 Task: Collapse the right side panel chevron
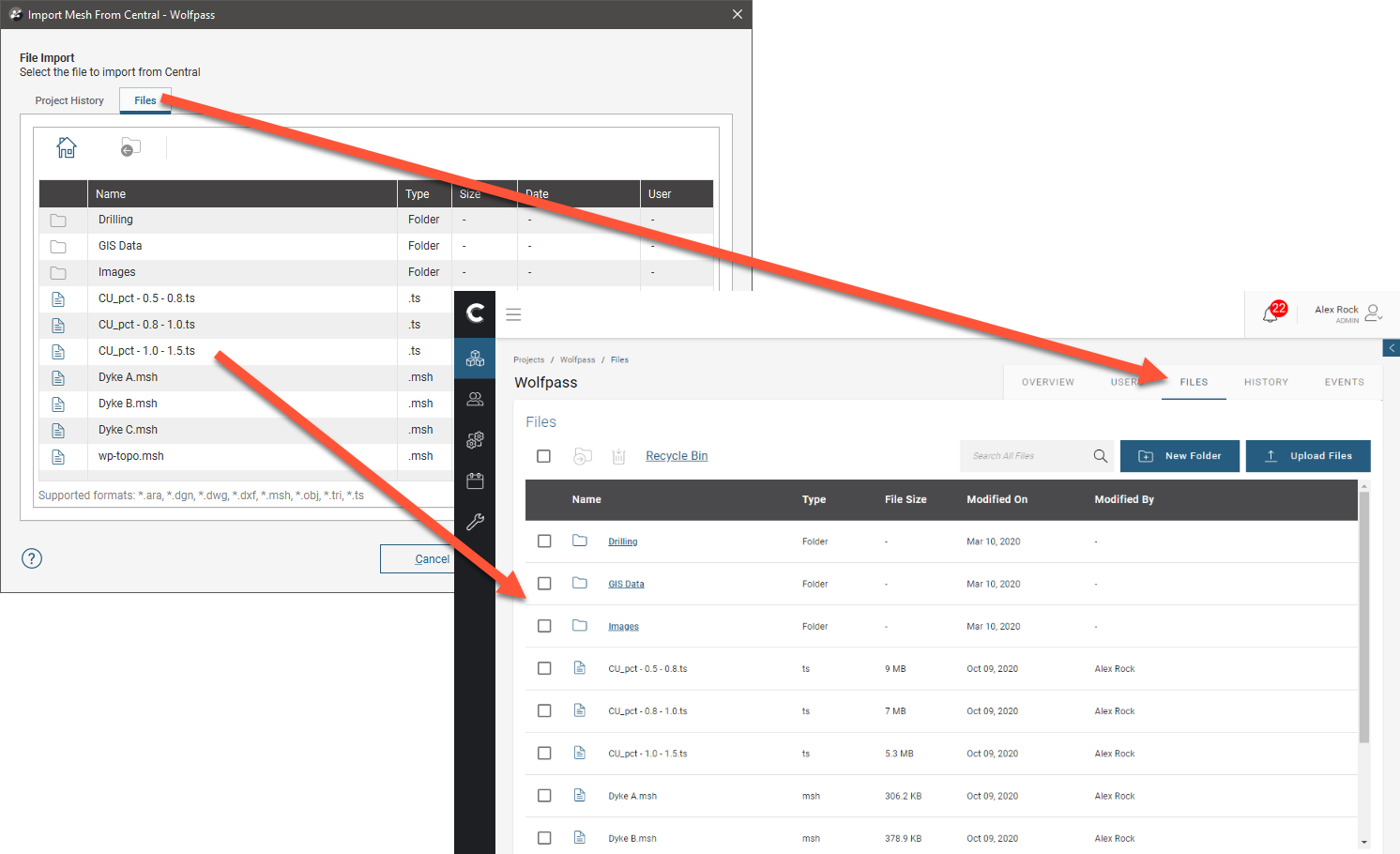(x=1392, y=348)
